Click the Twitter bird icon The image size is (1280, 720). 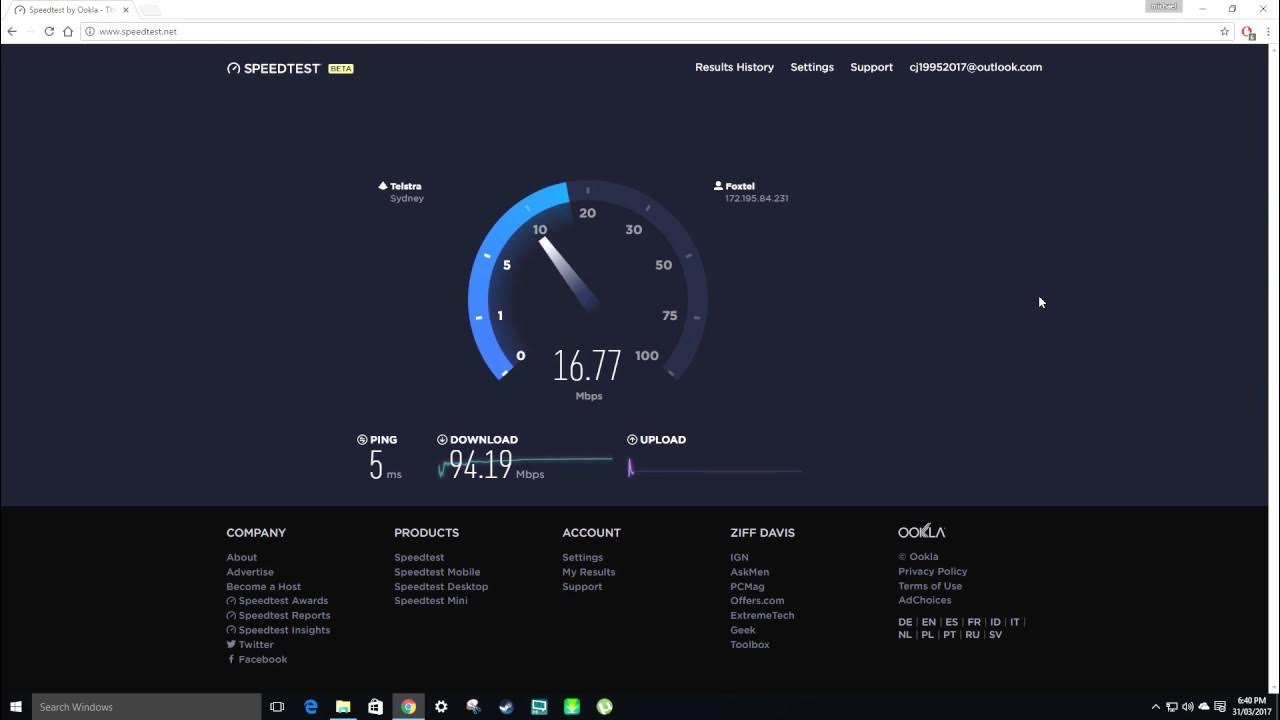click(x=231, y=645)
